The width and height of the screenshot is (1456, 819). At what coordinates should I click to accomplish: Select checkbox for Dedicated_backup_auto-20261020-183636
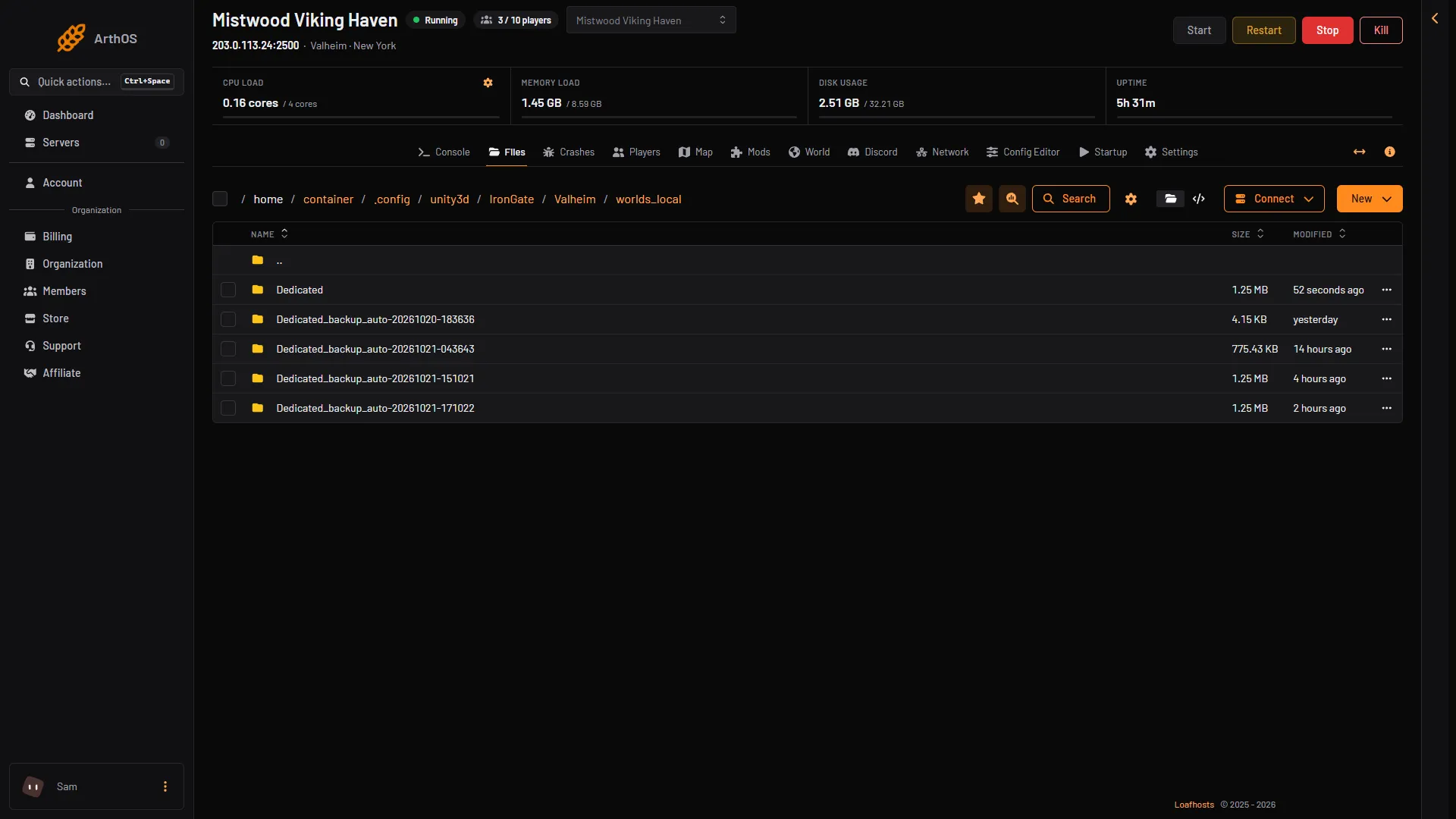[228, 319]
